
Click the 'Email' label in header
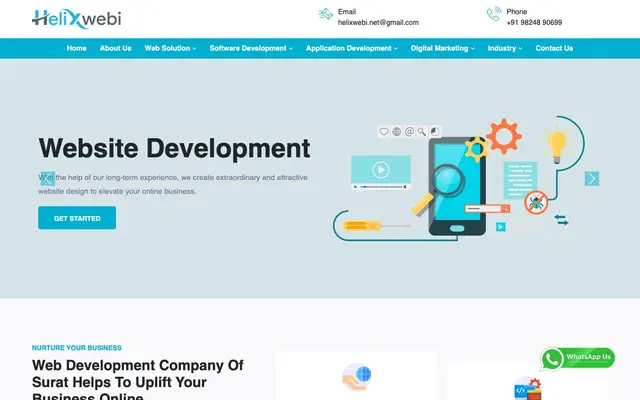pos(347,12)
